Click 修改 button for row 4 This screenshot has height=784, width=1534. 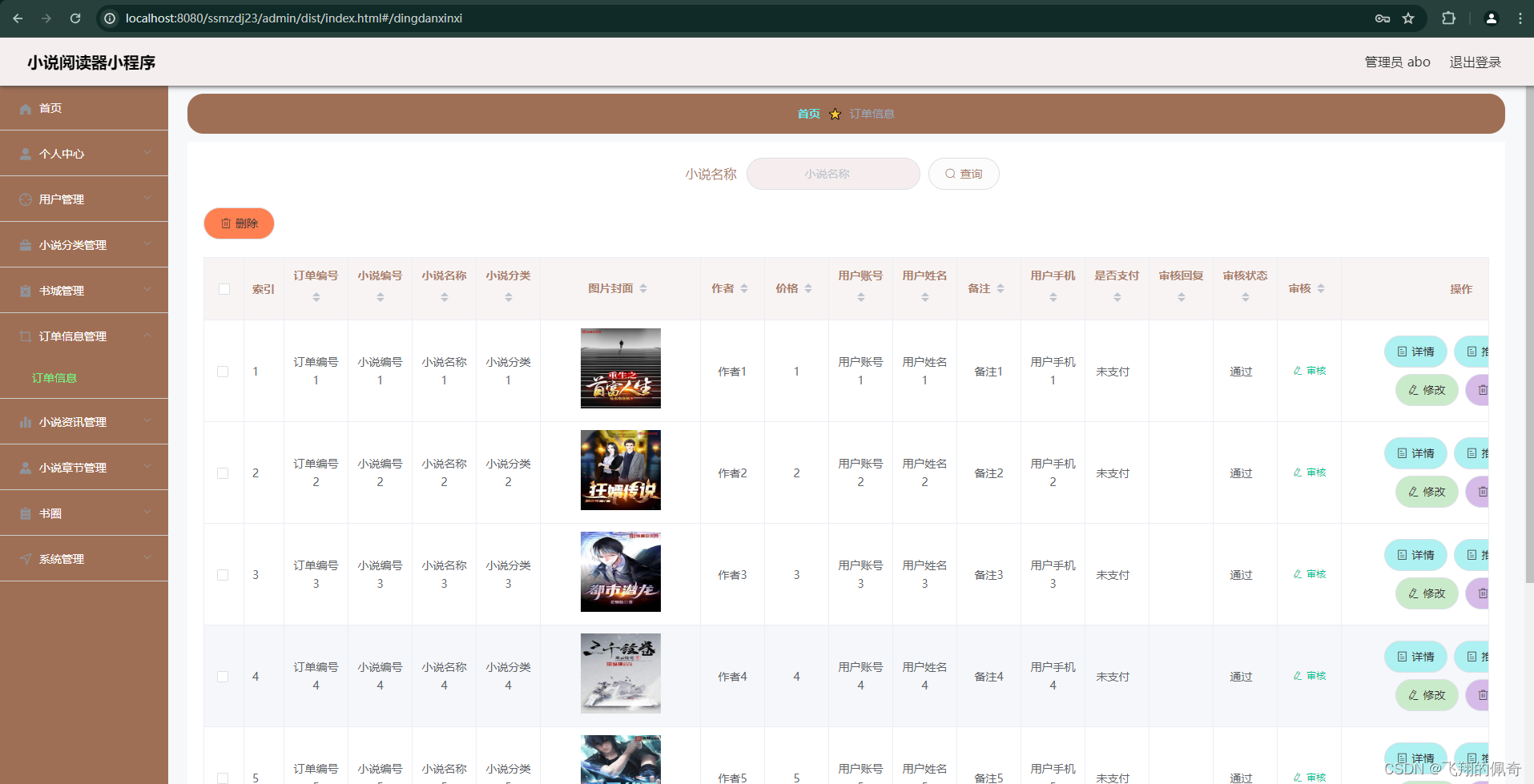coord(1427,695)
